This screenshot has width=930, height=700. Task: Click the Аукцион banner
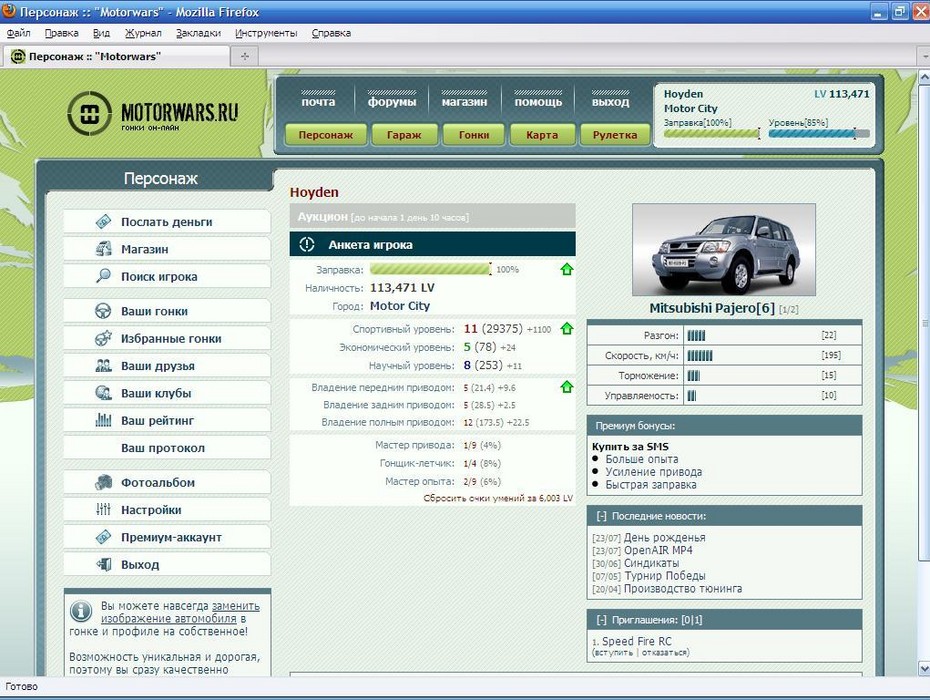click(x=432, y=217)
